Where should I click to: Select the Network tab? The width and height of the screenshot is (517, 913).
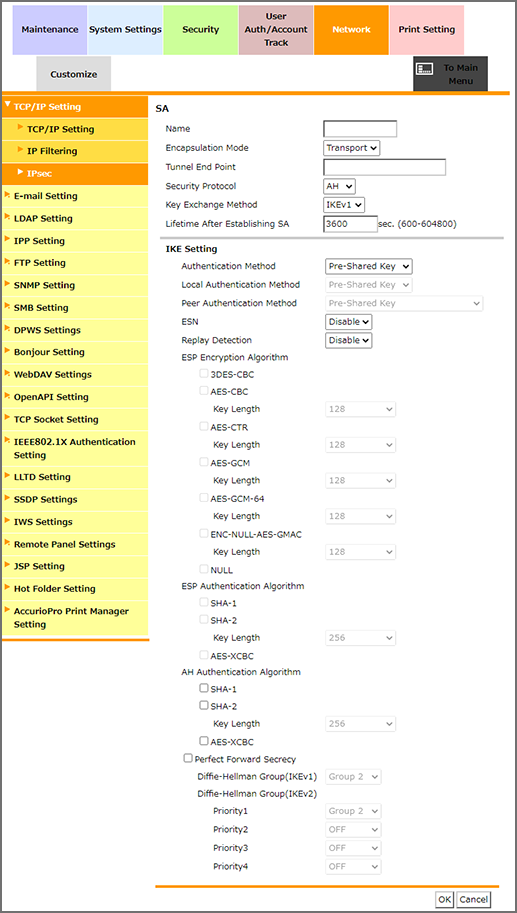pyautogui.click(x=351, y=30)
